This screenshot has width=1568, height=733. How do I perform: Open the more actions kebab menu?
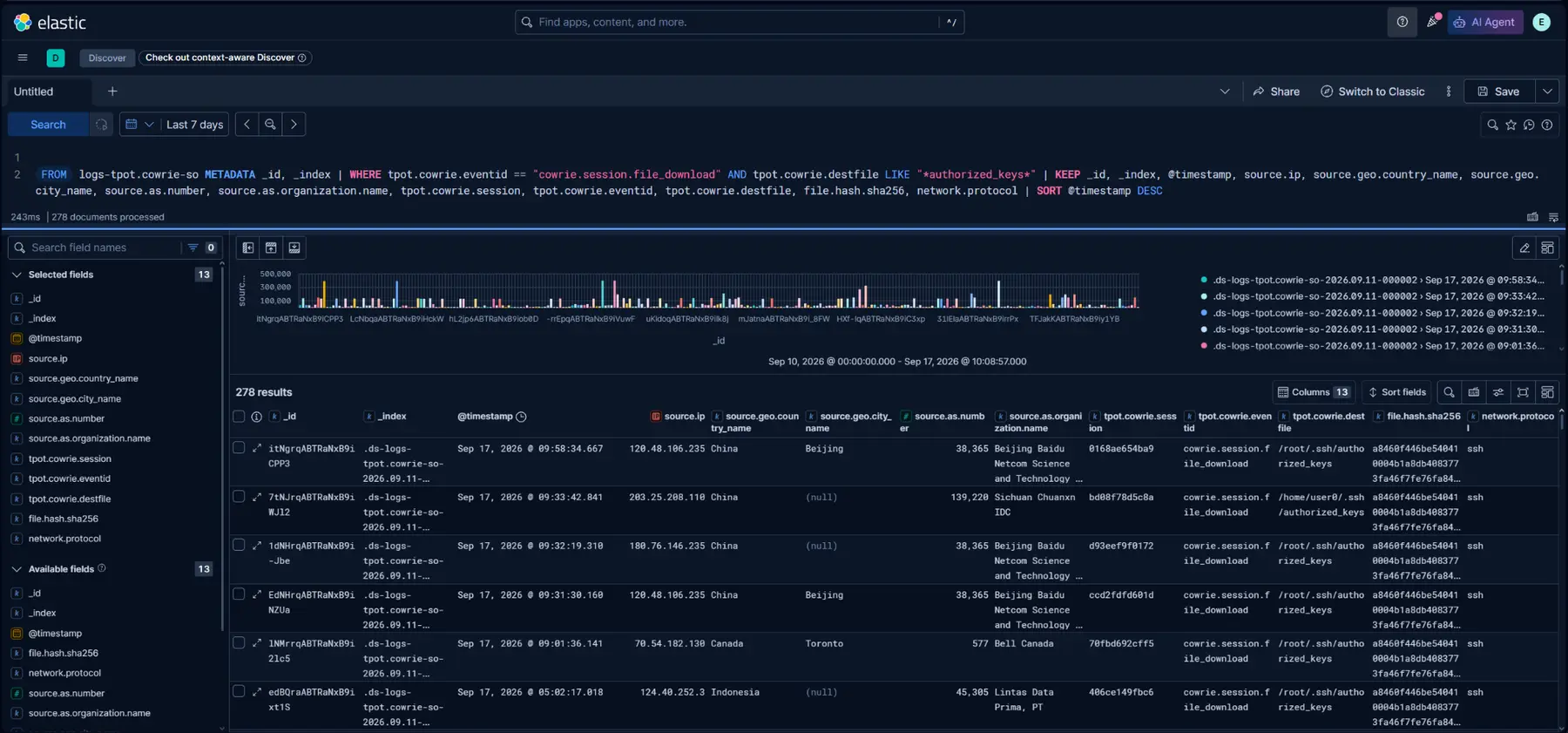click(1449, 92)
